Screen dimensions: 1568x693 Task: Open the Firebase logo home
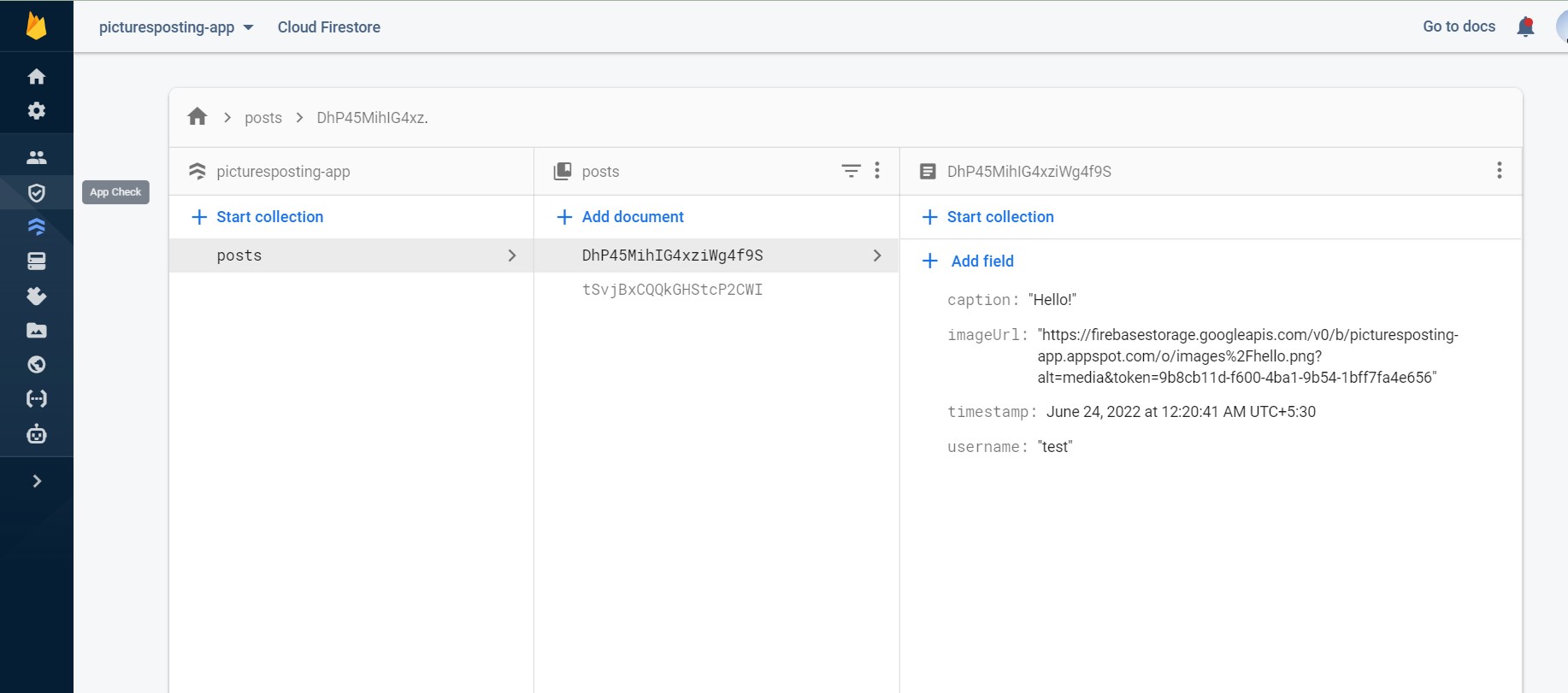[36, 26]
